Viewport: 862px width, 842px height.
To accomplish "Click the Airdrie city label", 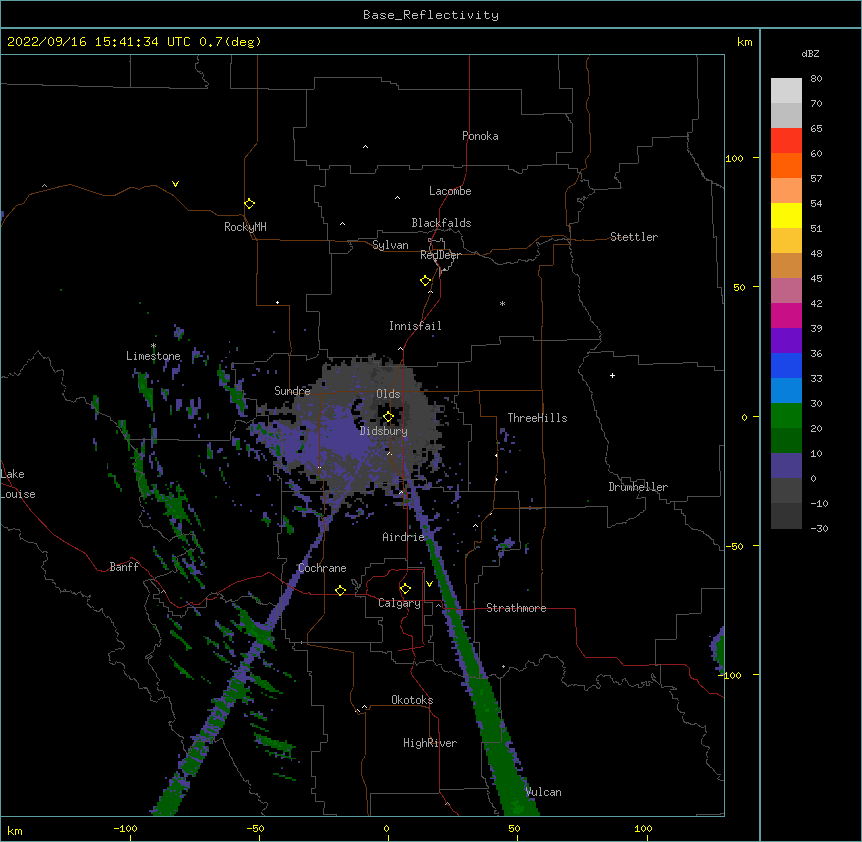I will (404, 537).
